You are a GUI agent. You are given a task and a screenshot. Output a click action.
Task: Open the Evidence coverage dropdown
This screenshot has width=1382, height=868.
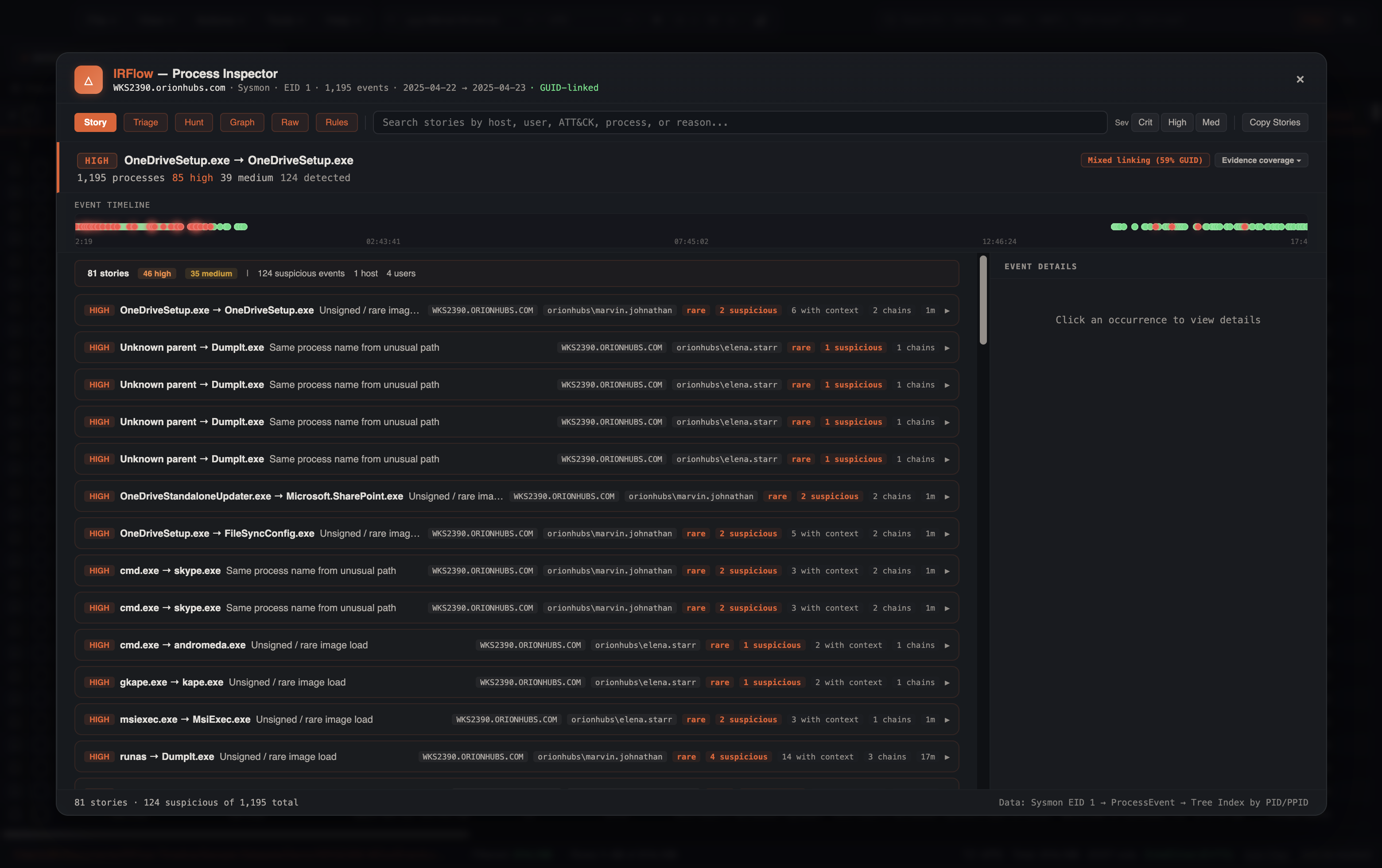(1261, 160)
